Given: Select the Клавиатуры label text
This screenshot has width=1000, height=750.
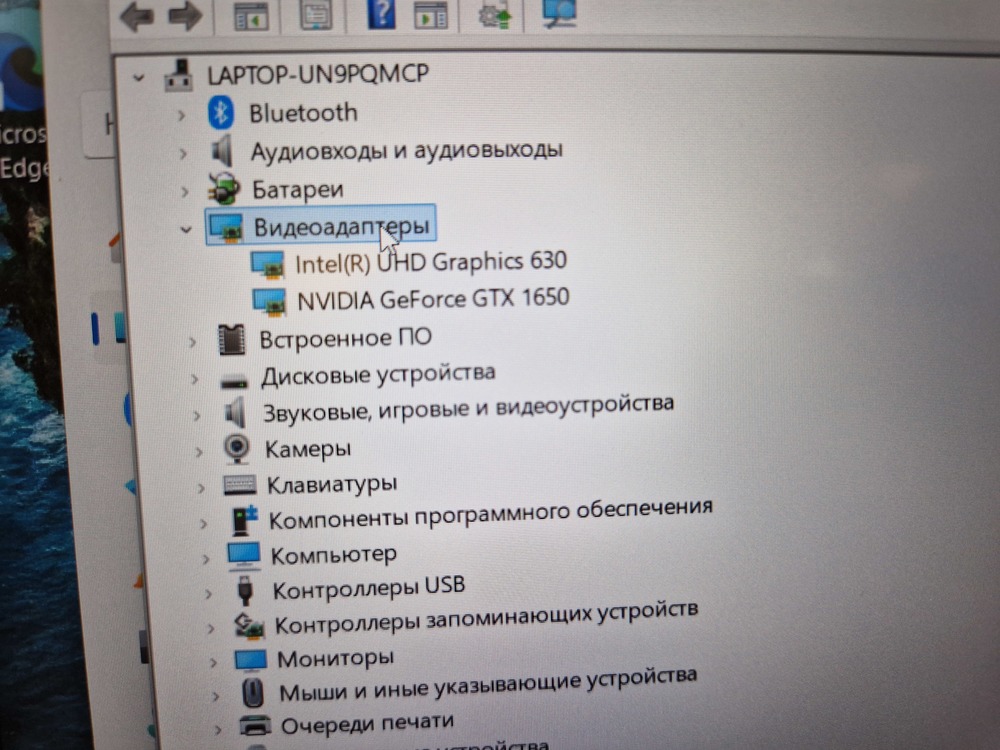Looking at the screenshot, I should [332, 485].
